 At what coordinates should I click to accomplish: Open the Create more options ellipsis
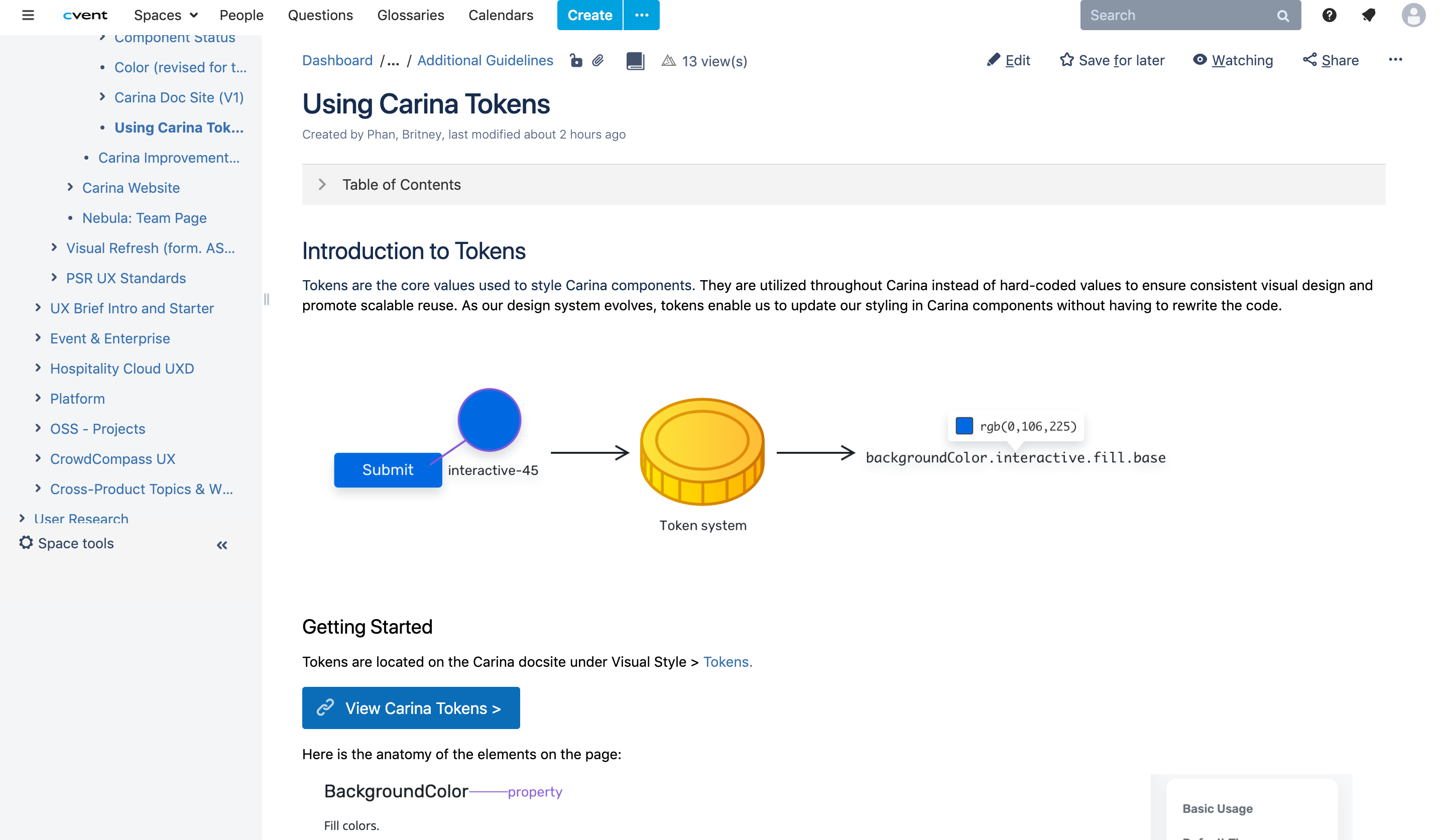coord(642,16)
